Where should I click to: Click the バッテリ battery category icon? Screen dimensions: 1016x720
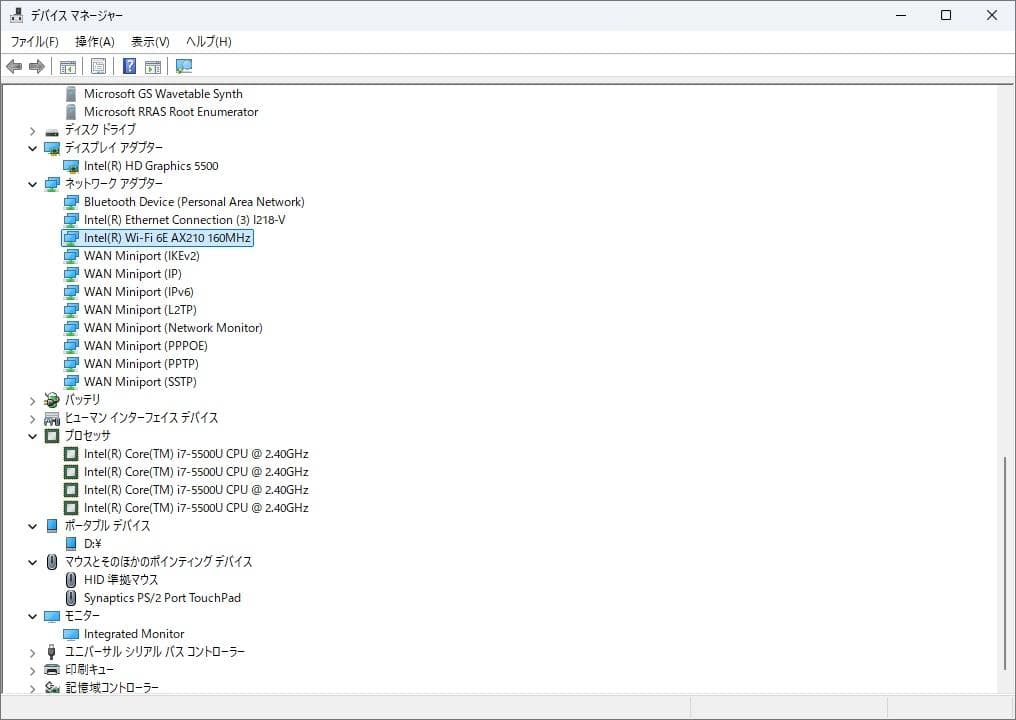point(52,400)
